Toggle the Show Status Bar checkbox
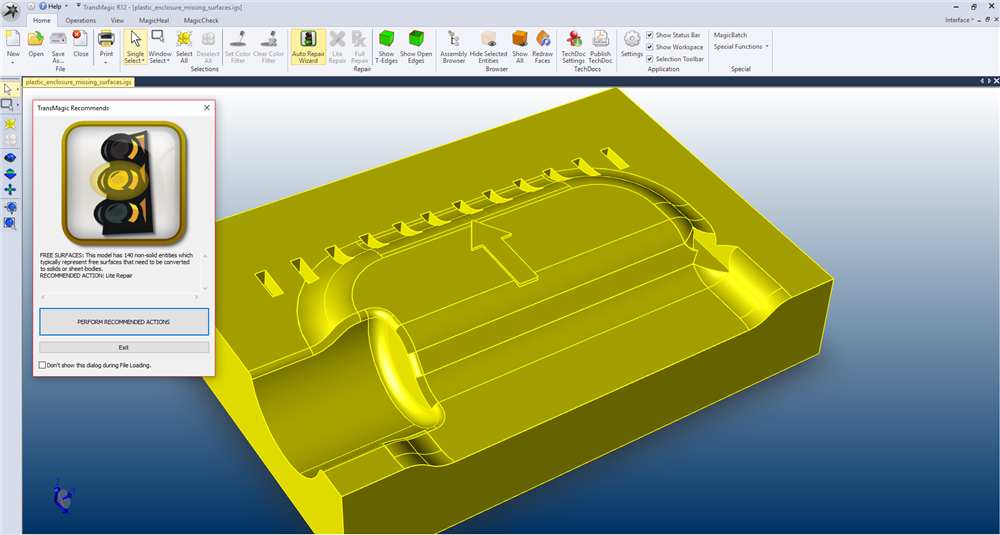This screenshot has width=1000, height=535. pos(651,35)
